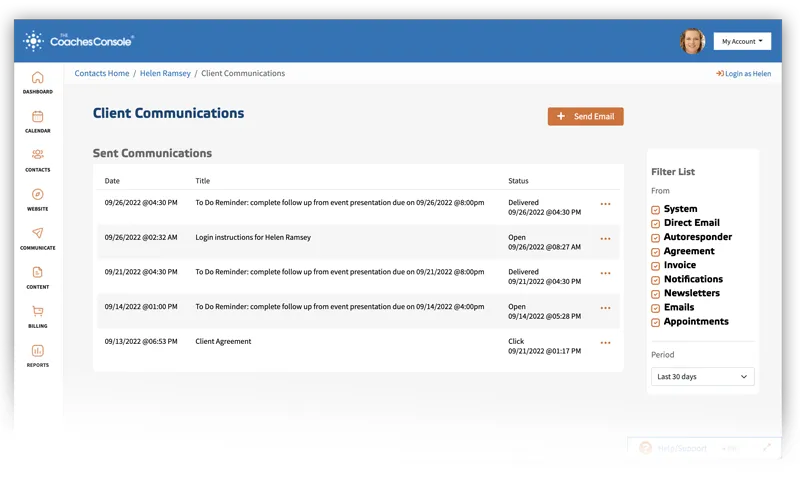800x478 pixels.
Task: Open the Reports chart icon
Action: coord(37,350)
